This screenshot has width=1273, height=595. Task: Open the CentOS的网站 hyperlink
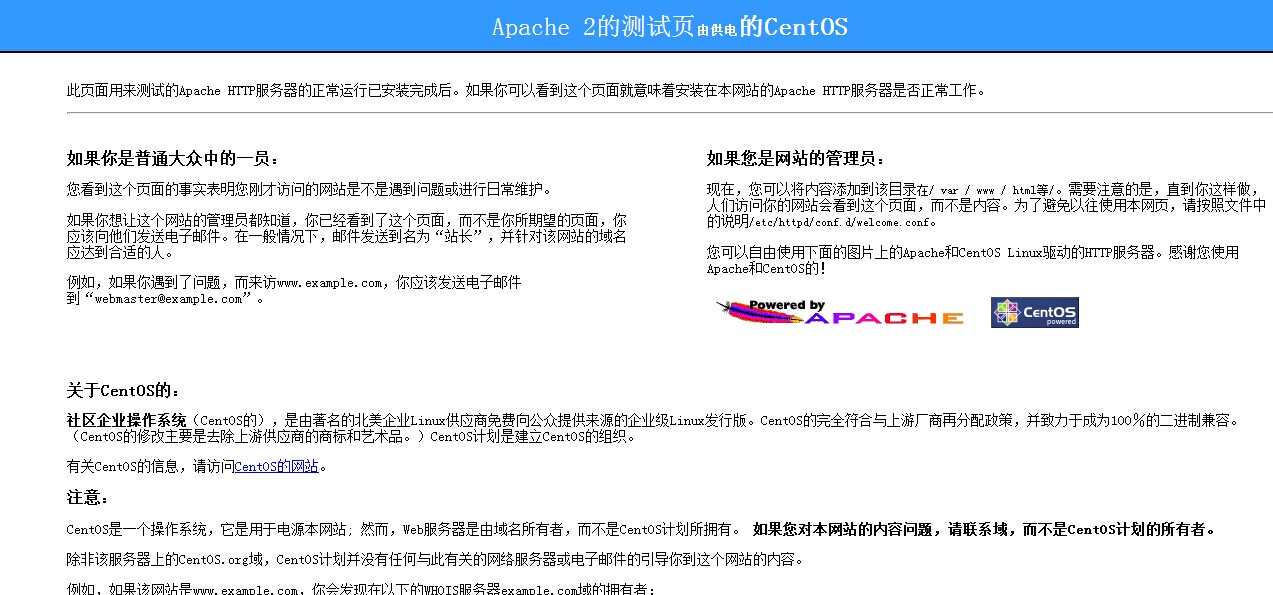tap(276, 466)
